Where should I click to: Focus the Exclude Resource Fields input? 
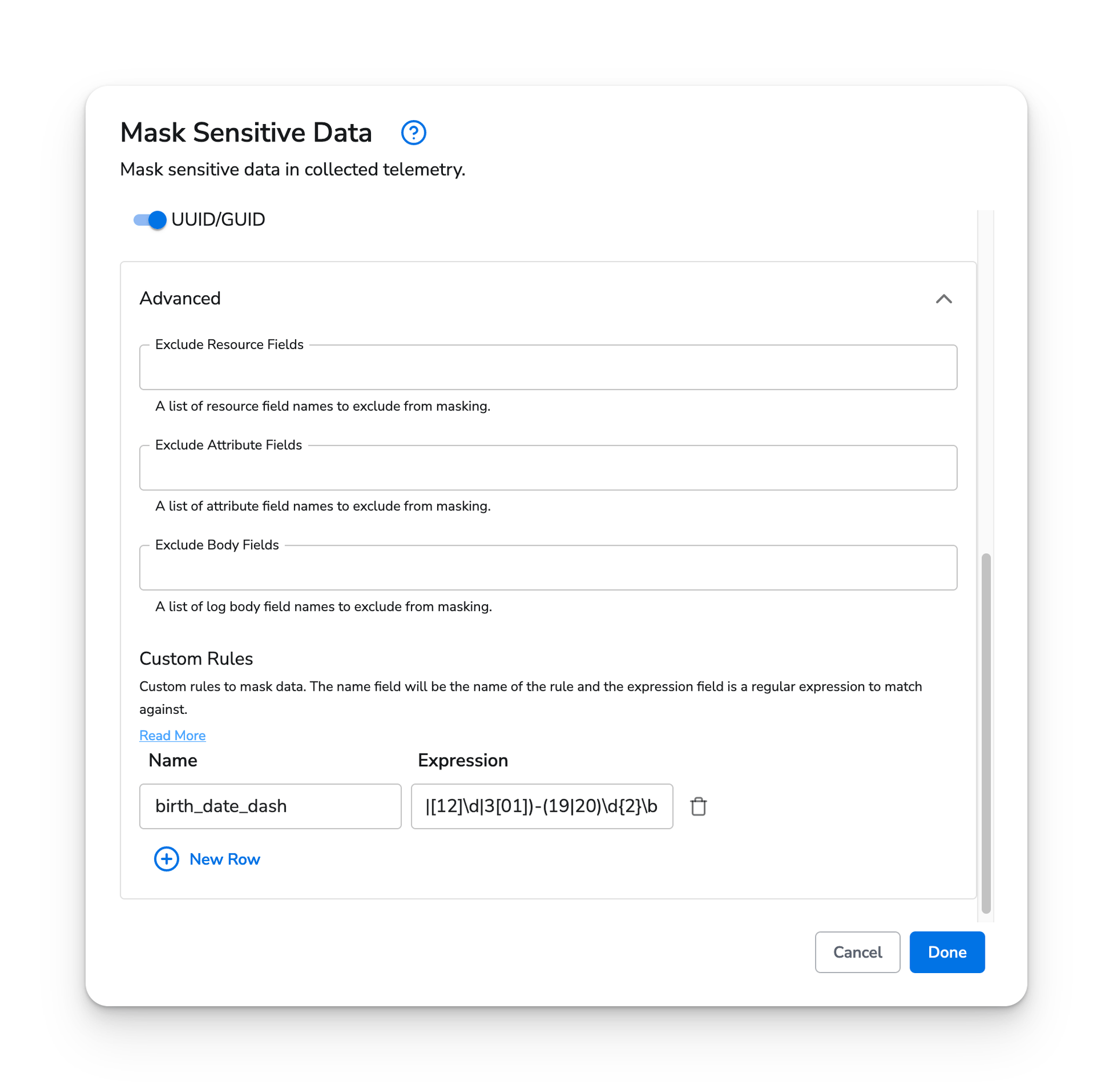[548, 367]
